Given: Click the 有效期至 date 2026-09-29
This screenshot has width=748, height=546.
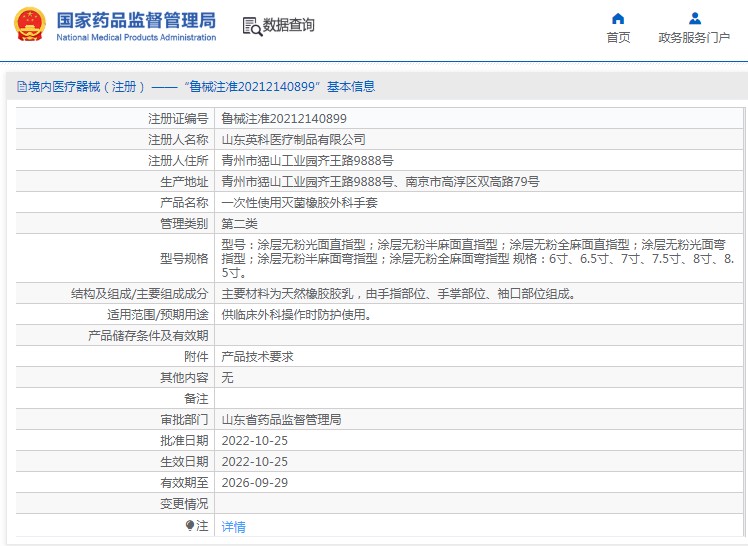Looking at the screenshot, I should [254, 483].
